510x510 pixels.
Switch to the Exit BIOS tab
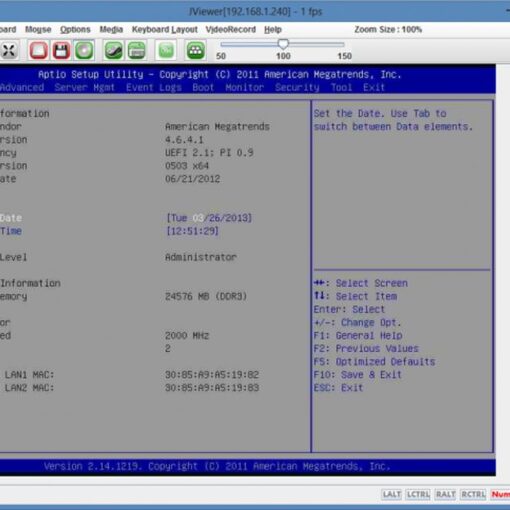(x=374, y=88)
